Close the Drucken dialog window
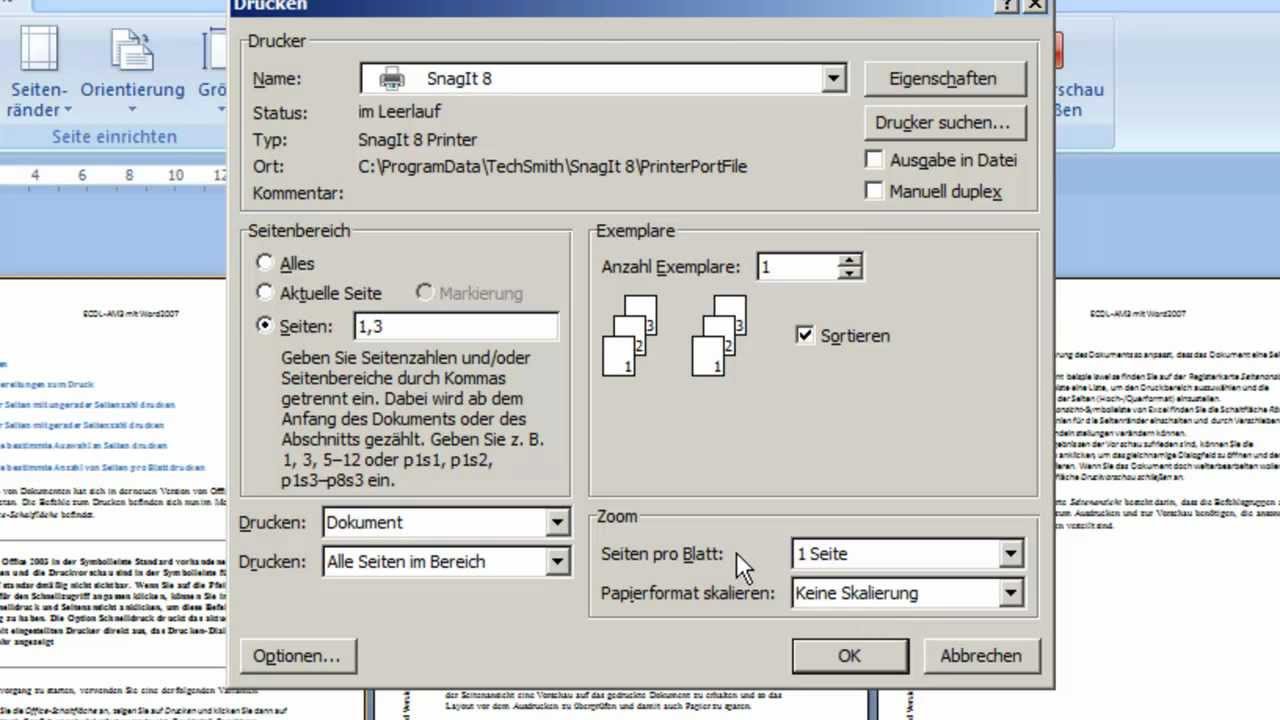The height and width of the screenshot is (720, 1280). tap(1035, 4)
